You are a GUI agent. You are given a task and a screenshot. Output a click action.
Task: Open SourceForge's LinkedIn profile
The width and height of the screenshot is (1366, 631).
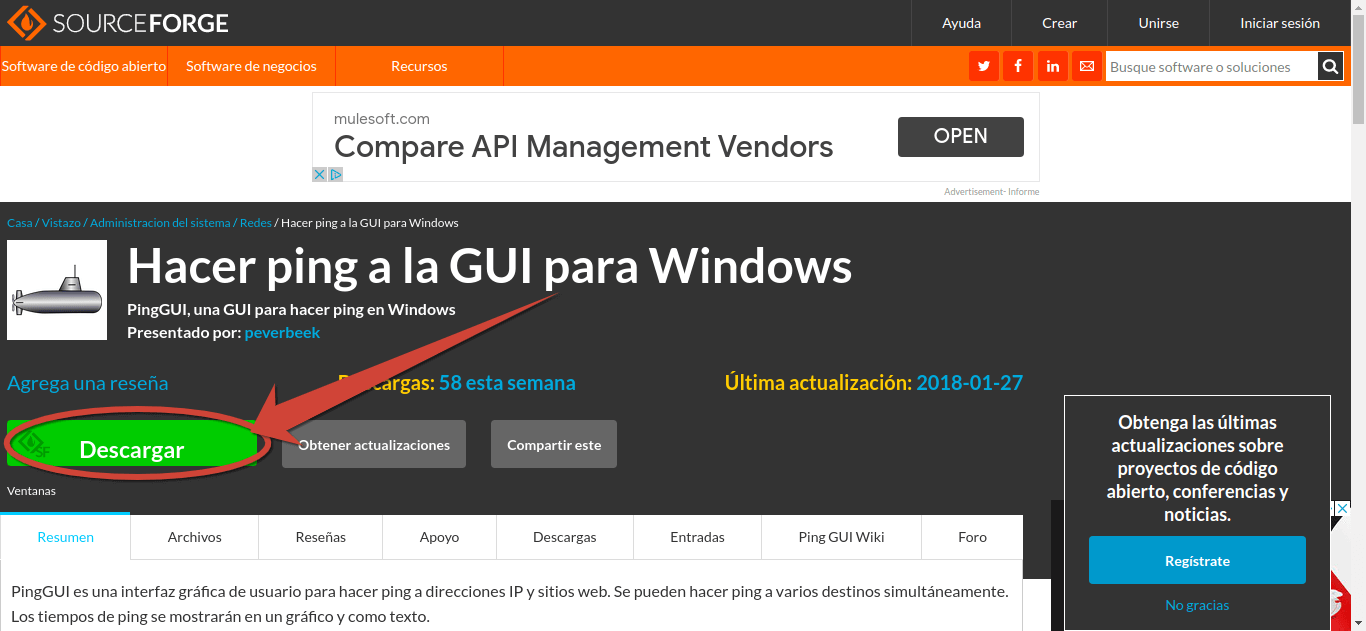1052,66
